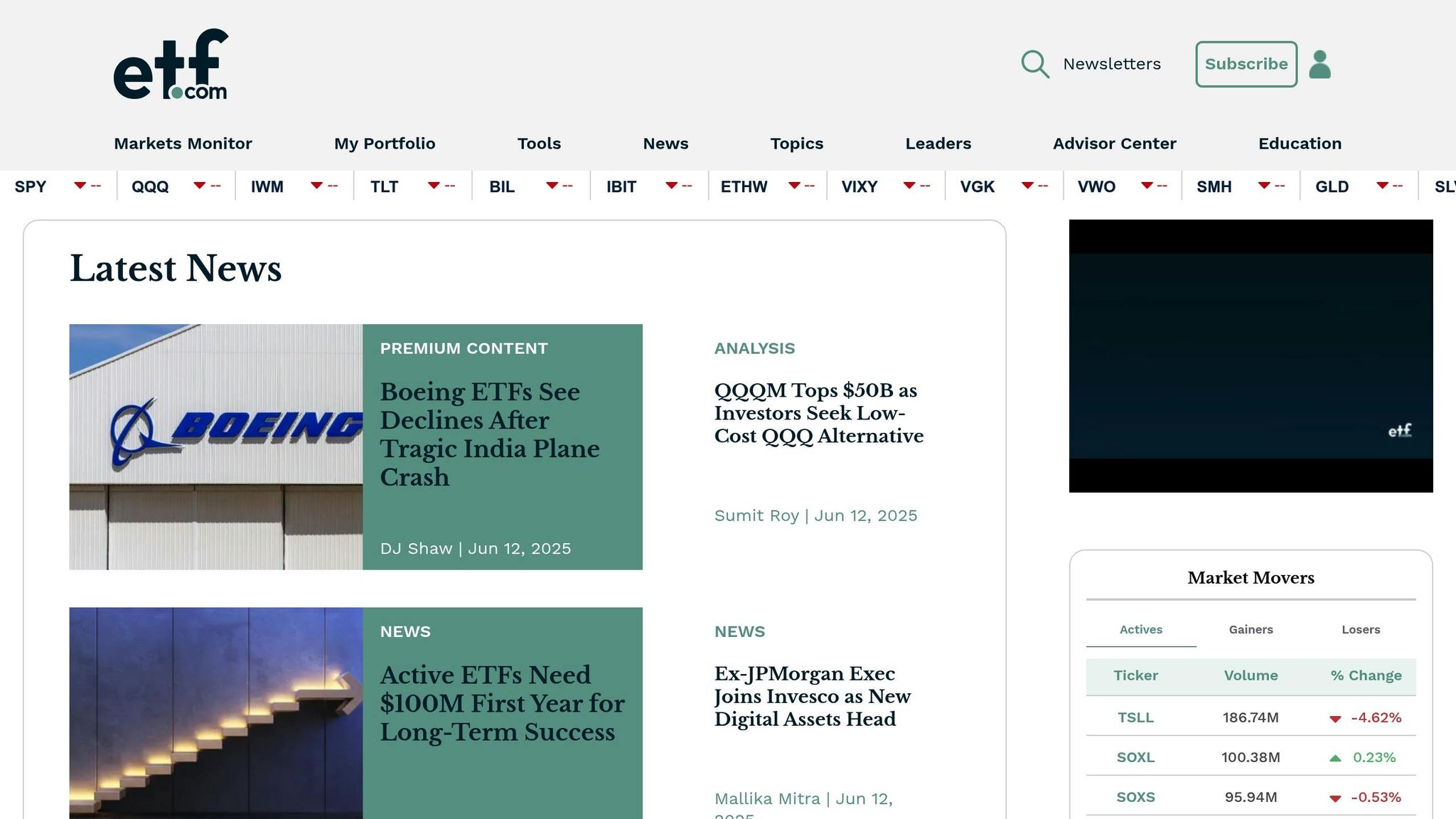
Task: Open the user account profile icon
Action: point(1320,64)
